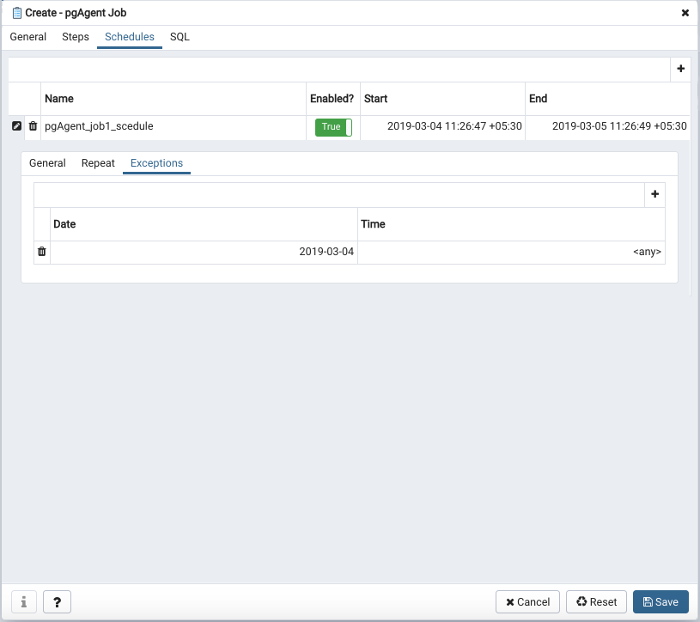Click the Reset button

596,602
